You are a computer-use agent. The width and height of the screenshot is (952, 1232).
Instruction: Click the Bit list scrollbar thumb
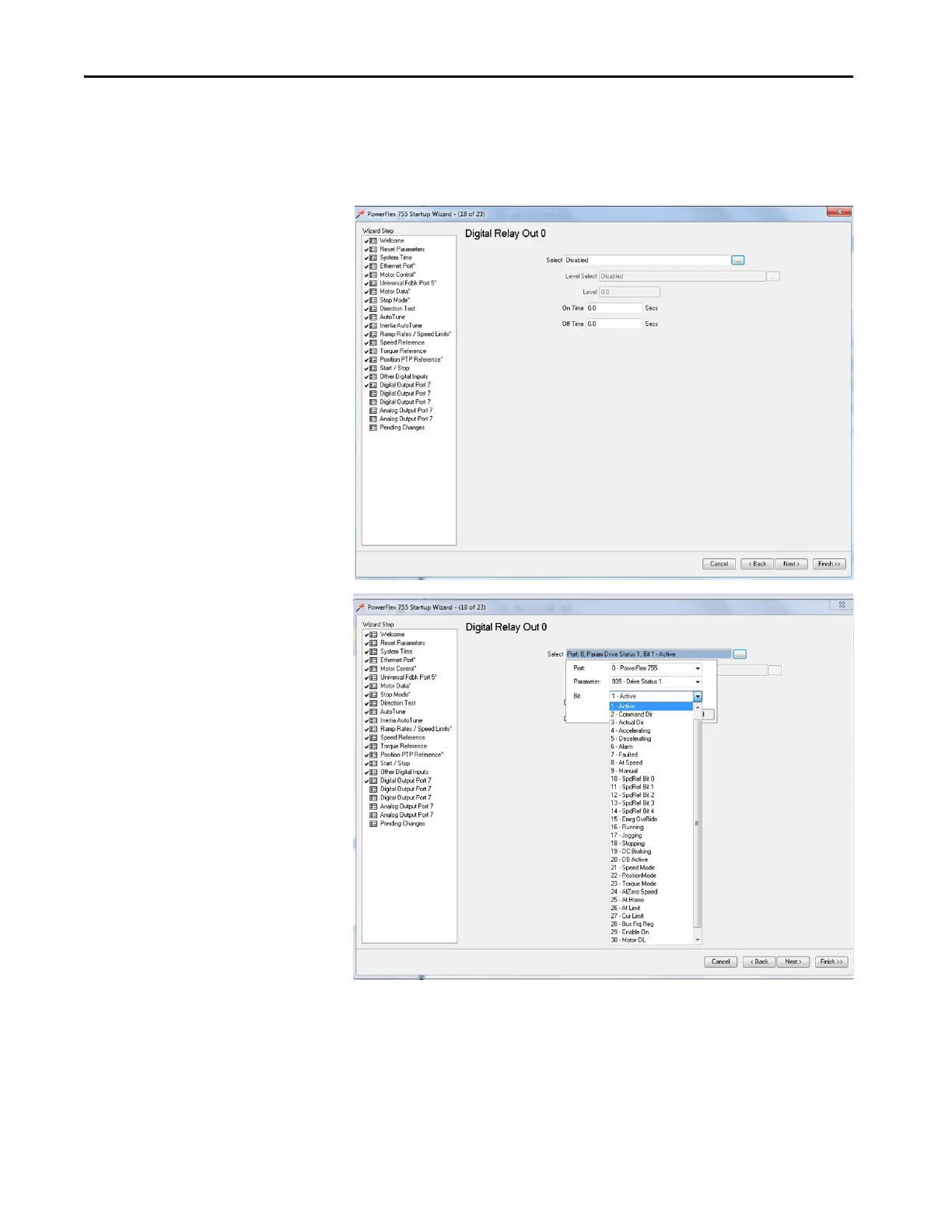pos(697,823)
